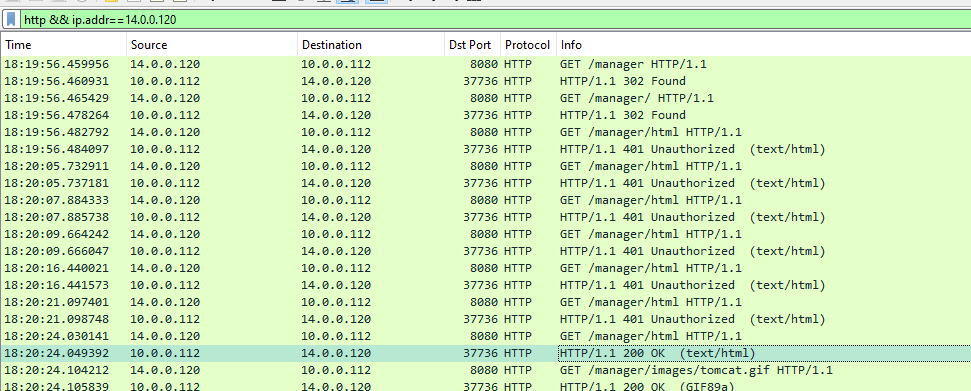Screen dimensions: 971x391
Task: Click the 'HTTP/1.1 200 OK (text/html)' info cell
Action: (658, 353)
